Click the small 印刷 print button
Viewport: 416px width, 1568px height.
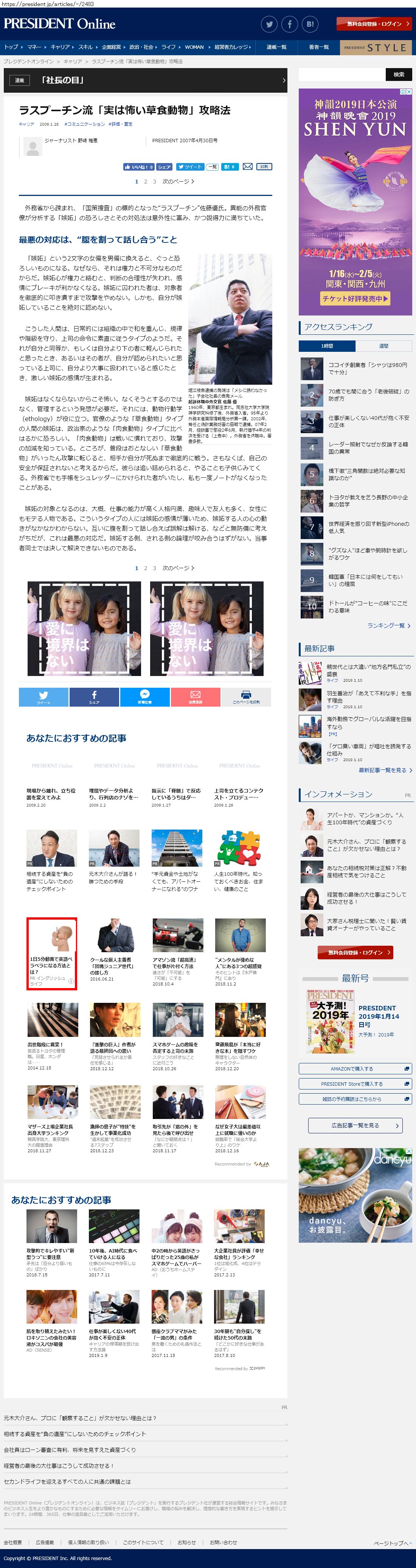click(x=264, y=167)
